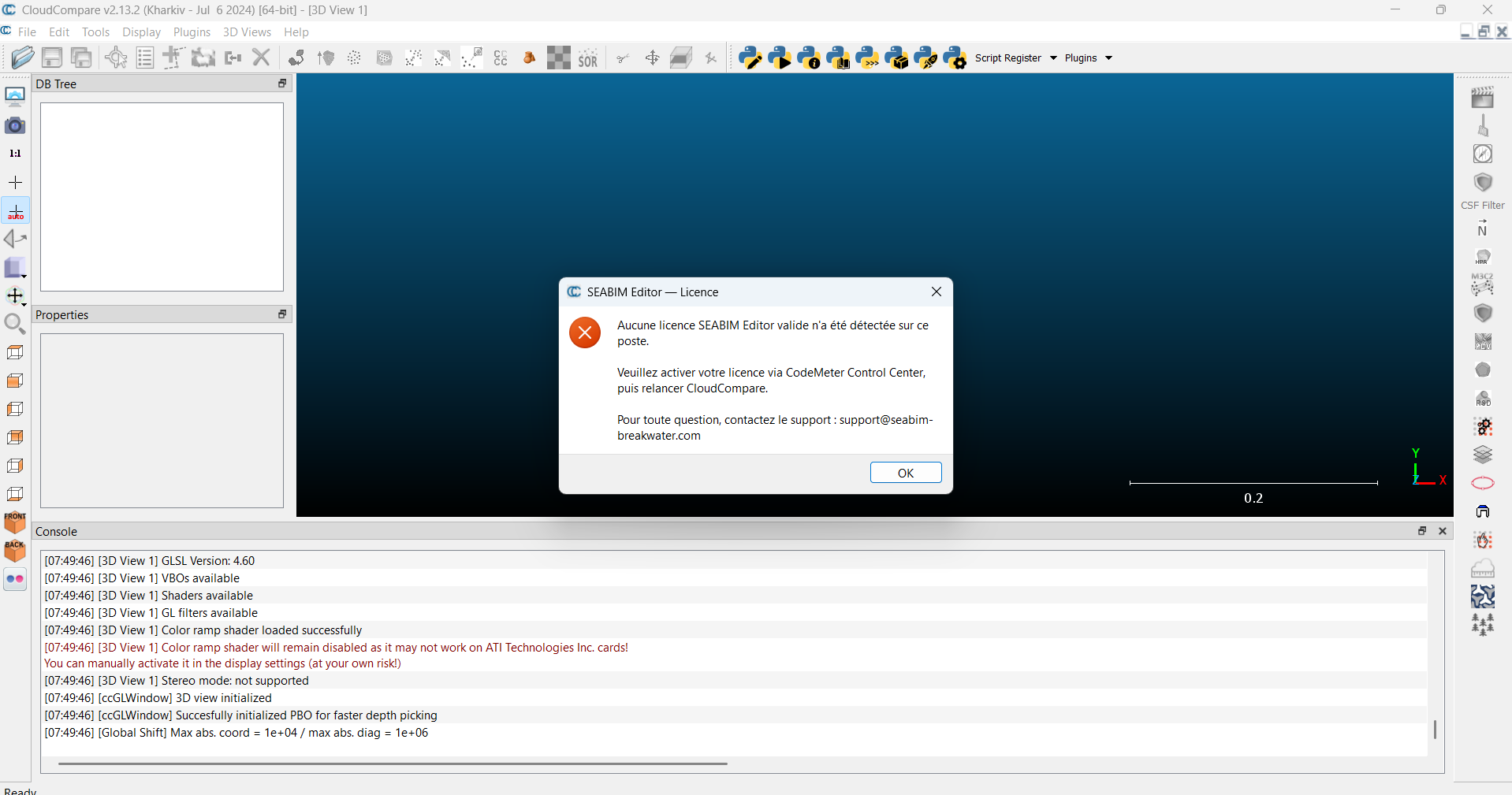This screenshot has width=1512, height=795.
Task: Set the Front view cube
Action: click(x=15, y=522)
